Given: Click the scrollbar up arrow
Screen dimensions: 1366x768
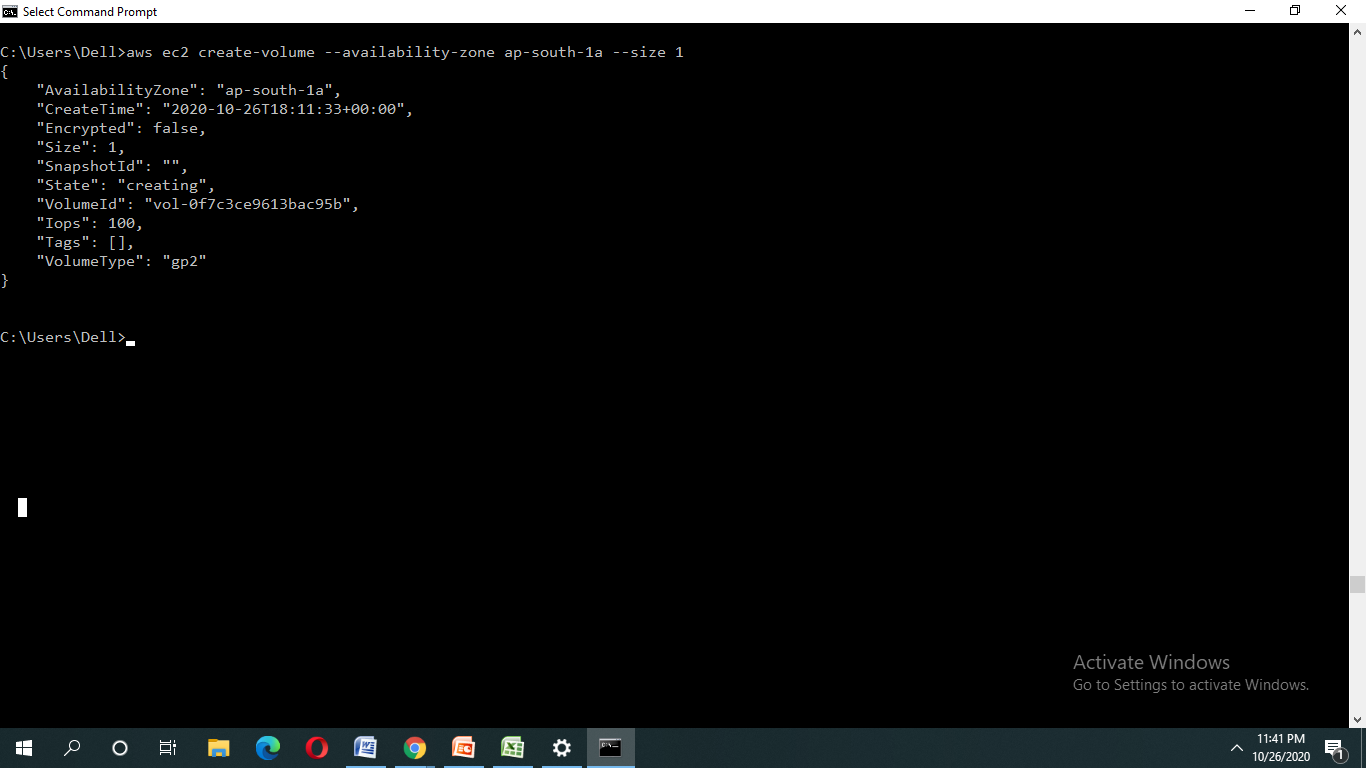Looking at the screenshot, I should pos(1357,32).
